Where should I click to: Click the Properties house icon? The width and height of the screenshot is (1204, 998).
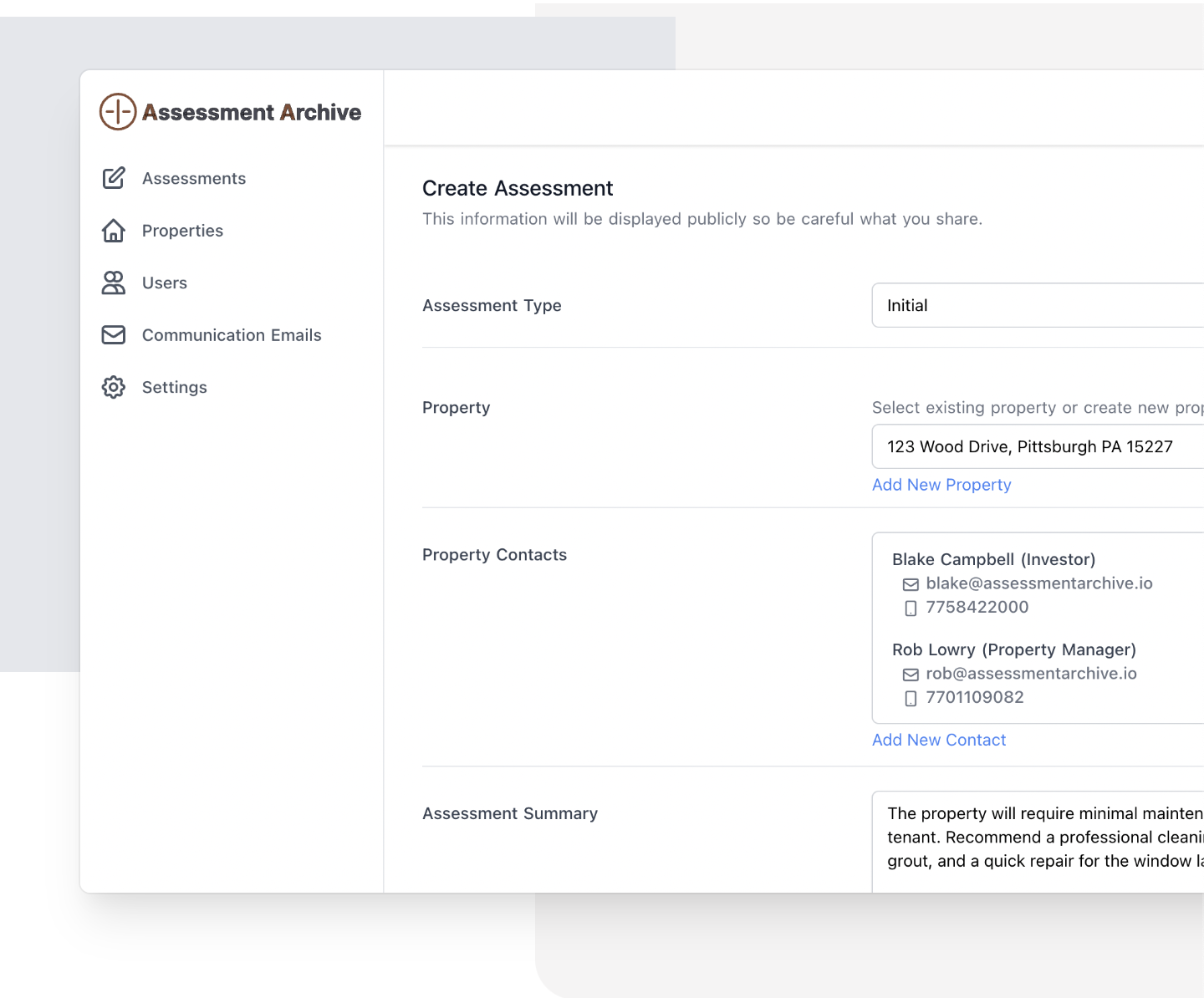point(114,231)
